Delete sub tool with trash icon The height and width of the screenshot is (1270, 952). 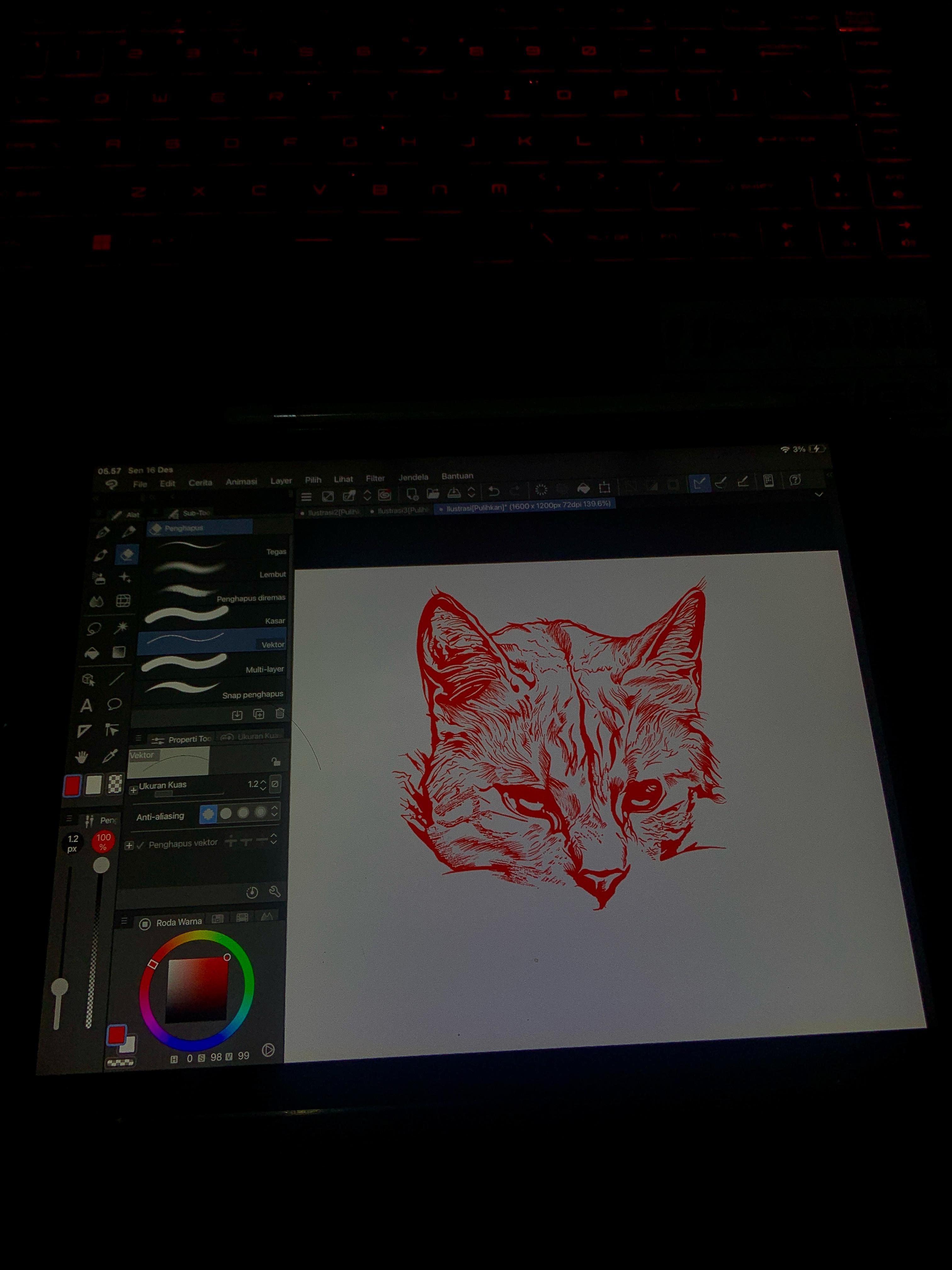[x=280, y=713]
